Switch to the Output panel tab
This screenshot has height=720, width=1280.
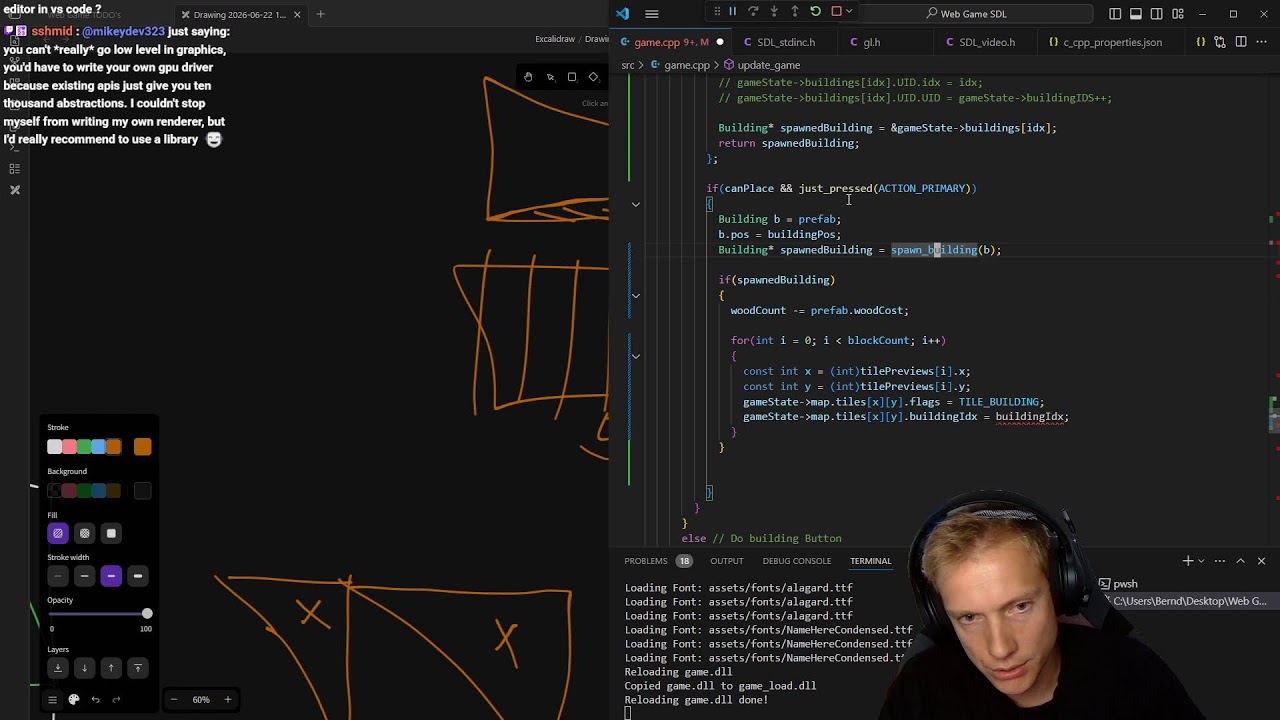(x=727, y=561)
